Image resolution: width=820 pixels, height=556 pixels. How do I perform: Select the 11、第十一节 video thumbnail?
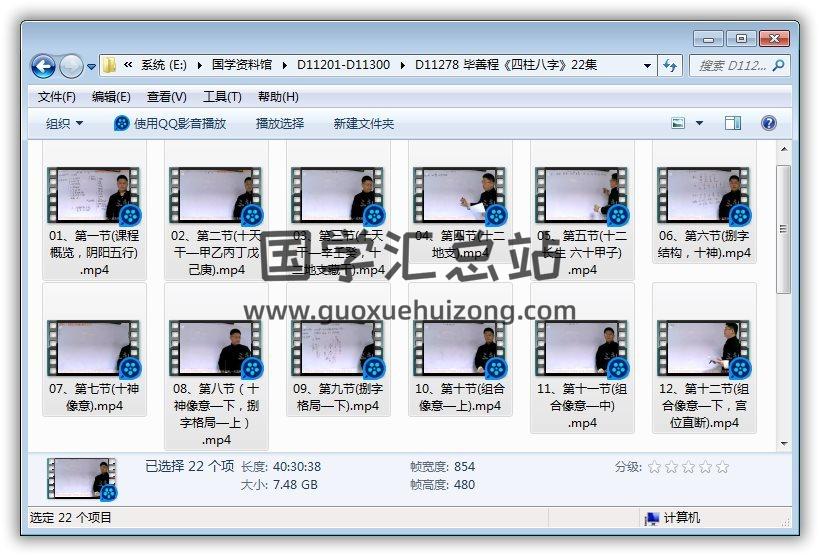[582, 348]
